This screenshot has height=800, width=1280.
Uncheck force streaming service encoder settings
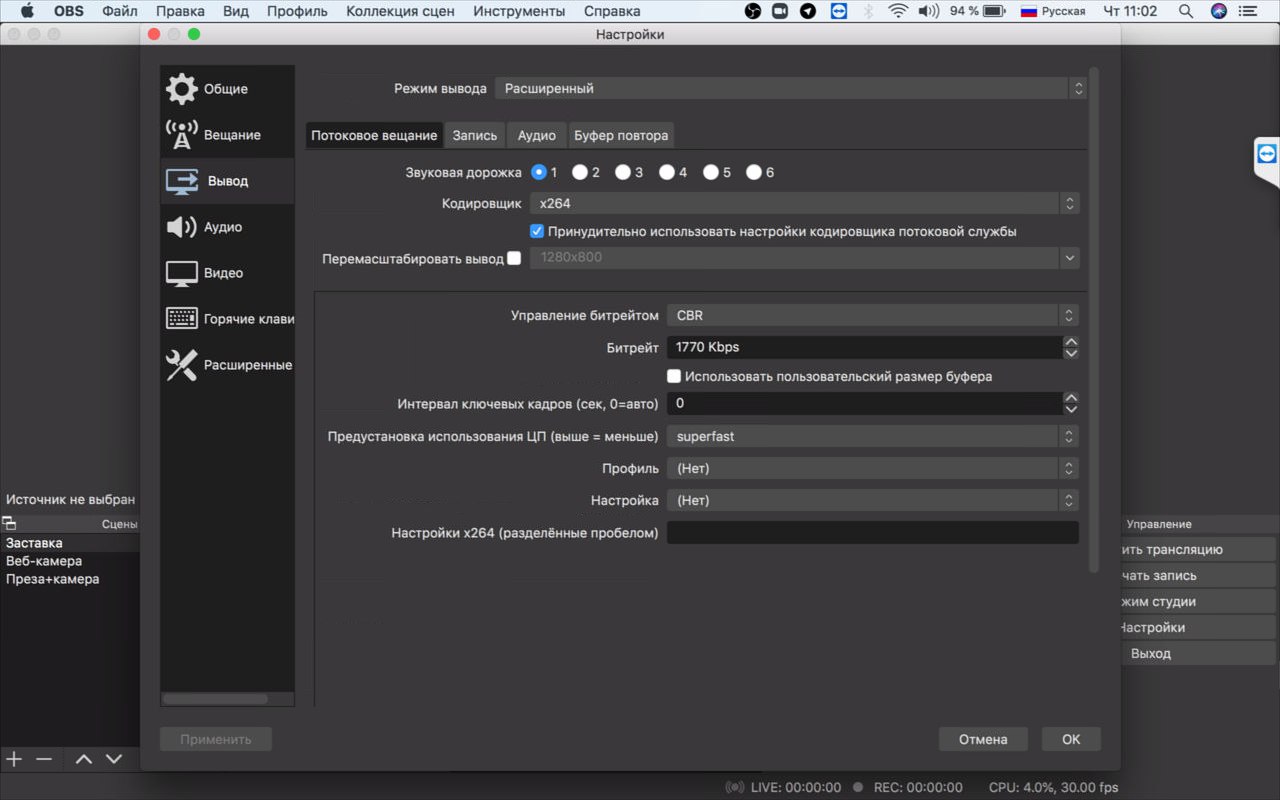[537, 231]
